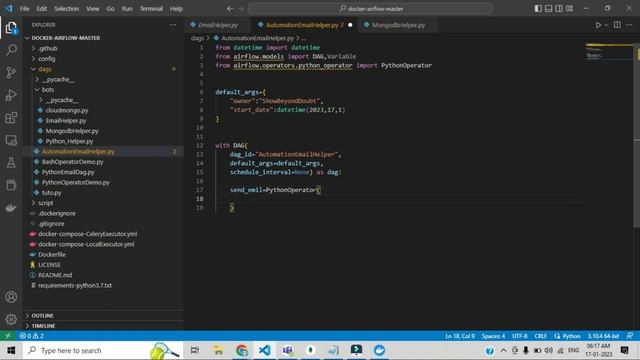Open the Edit menu

(41, 9)
